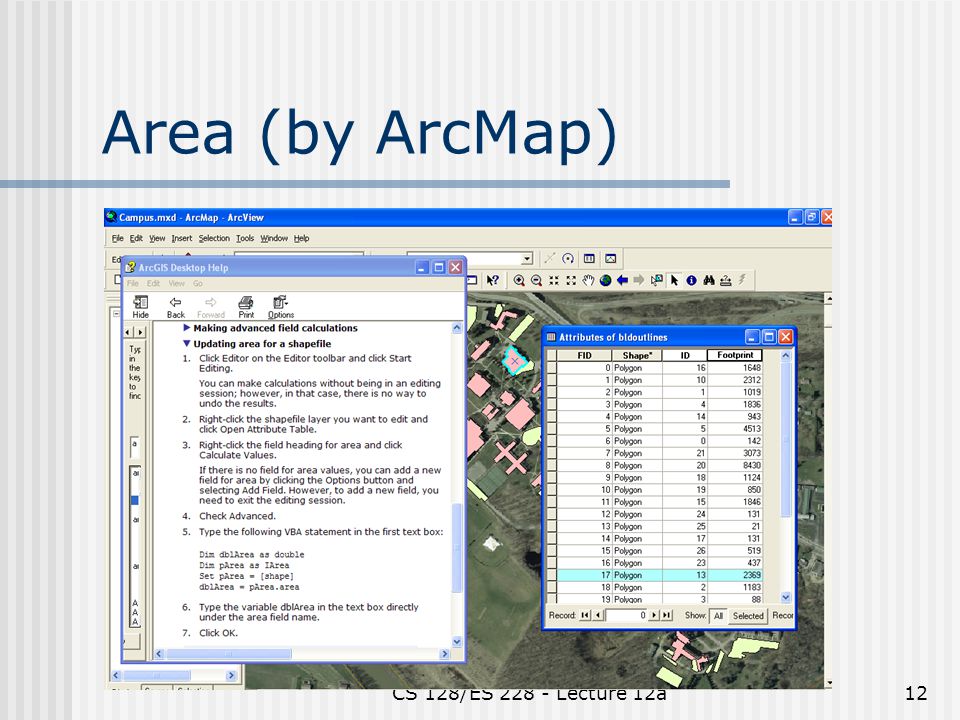
Task: Open the Sketch Properties toolbar icon
Action: click(x=610, y=258)
